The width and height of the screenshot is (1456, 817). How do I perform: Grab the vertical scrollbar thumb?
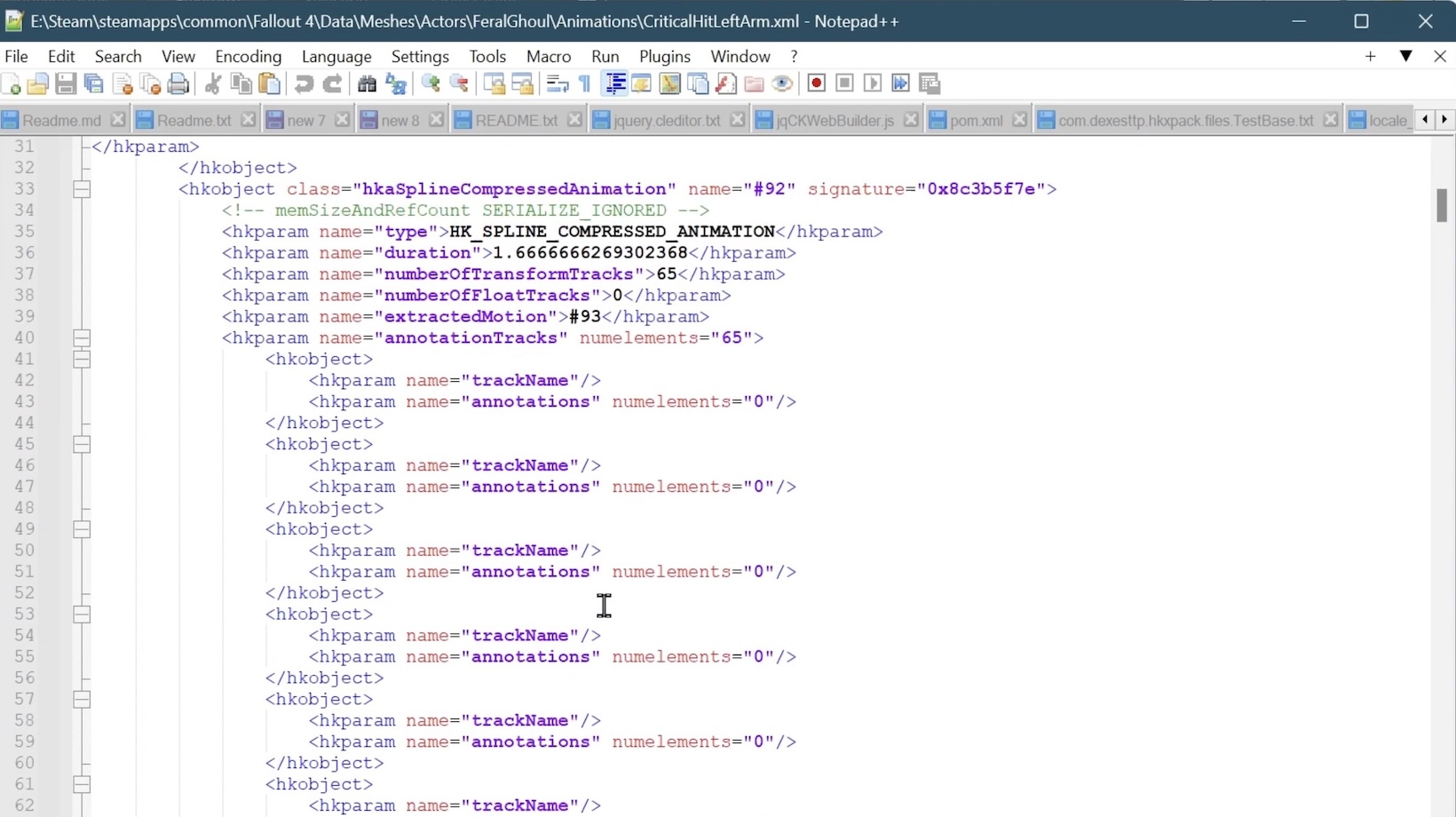tap(1442, 205)
